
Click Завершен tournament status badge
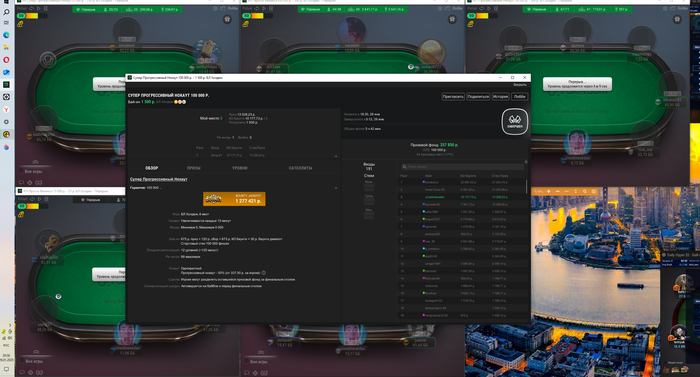[515, 121]
